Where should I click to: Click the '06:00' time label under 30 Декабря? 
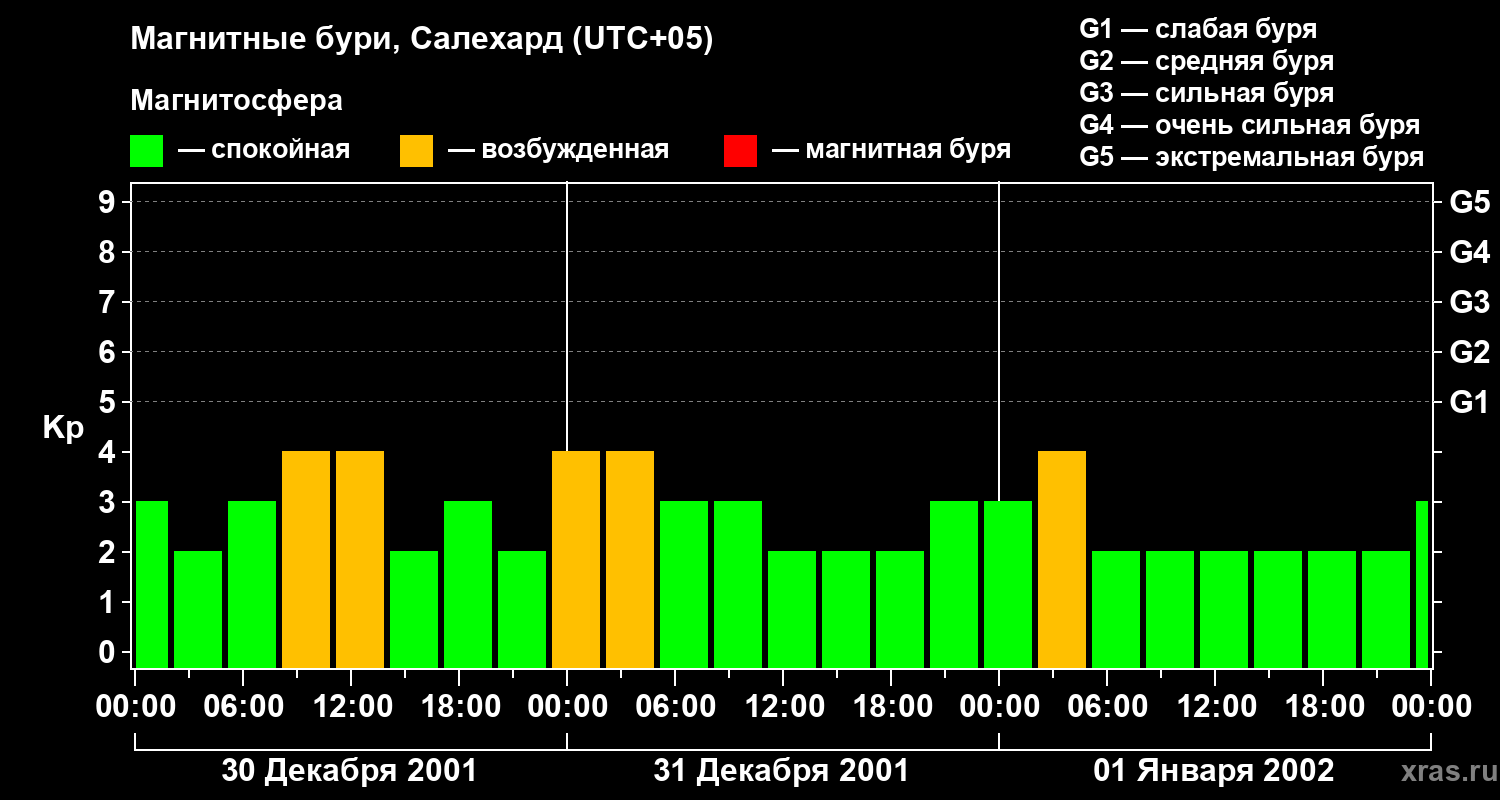(243, 707)
